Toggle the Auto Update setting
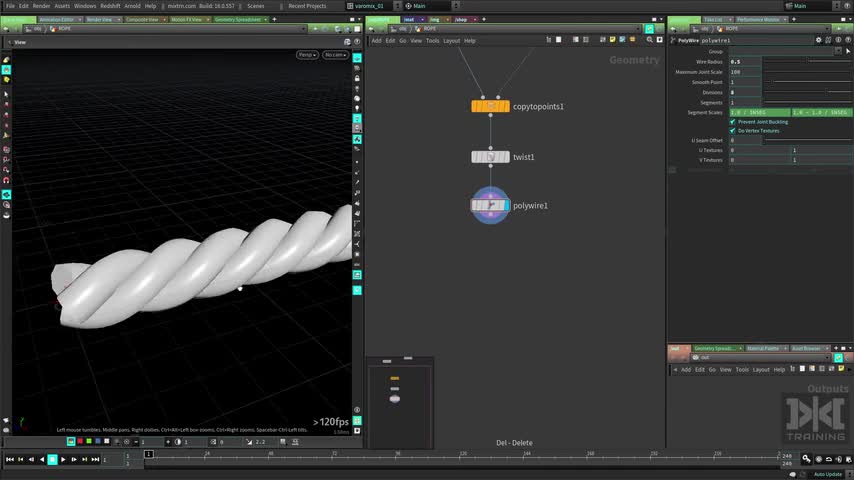Image resolution: width=854 pixels, height=480 pixels. pyautogui.click(x=827, y=475)
